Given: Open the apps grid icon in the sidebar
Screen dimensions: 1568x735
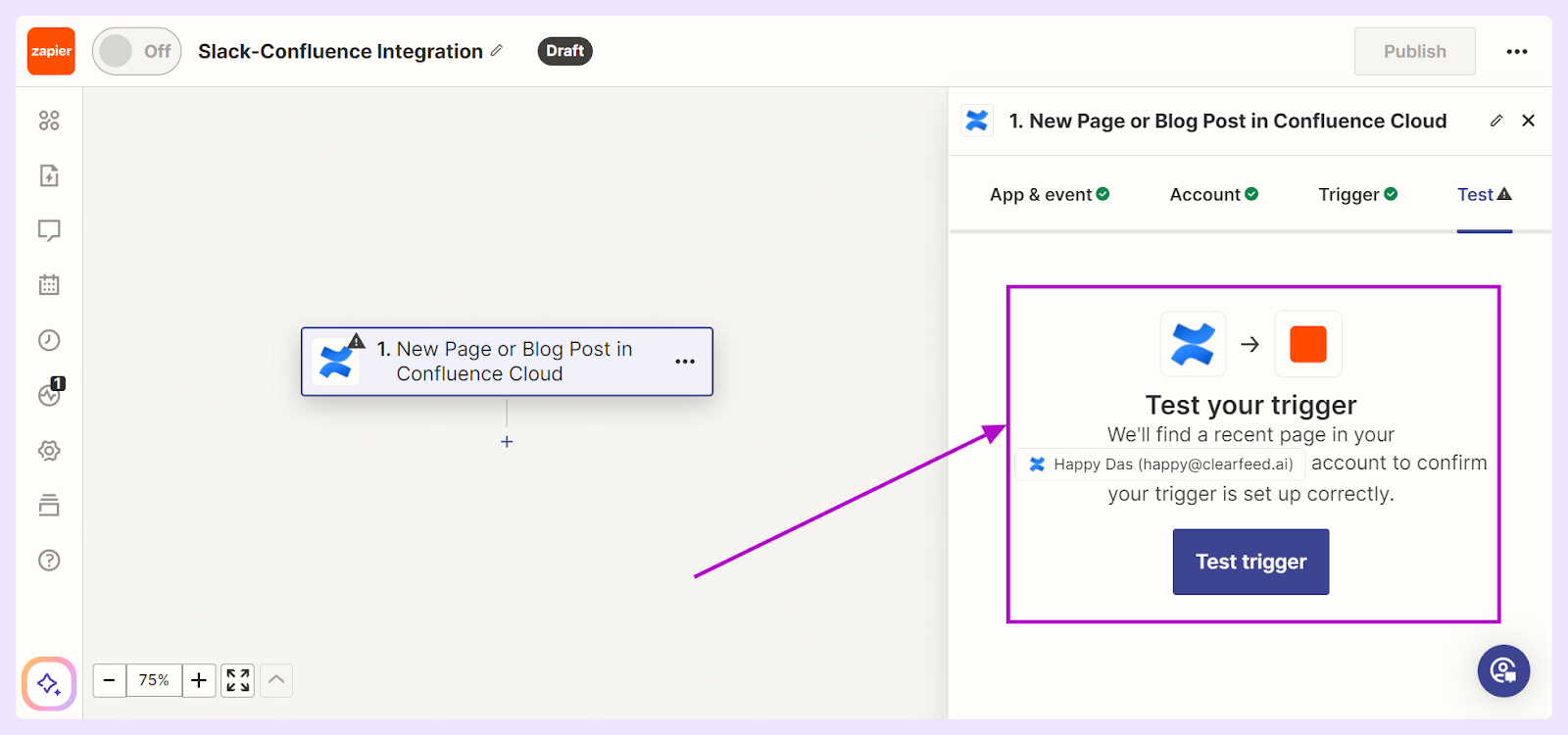Looking at the screenshot, I should coord(49,121).
